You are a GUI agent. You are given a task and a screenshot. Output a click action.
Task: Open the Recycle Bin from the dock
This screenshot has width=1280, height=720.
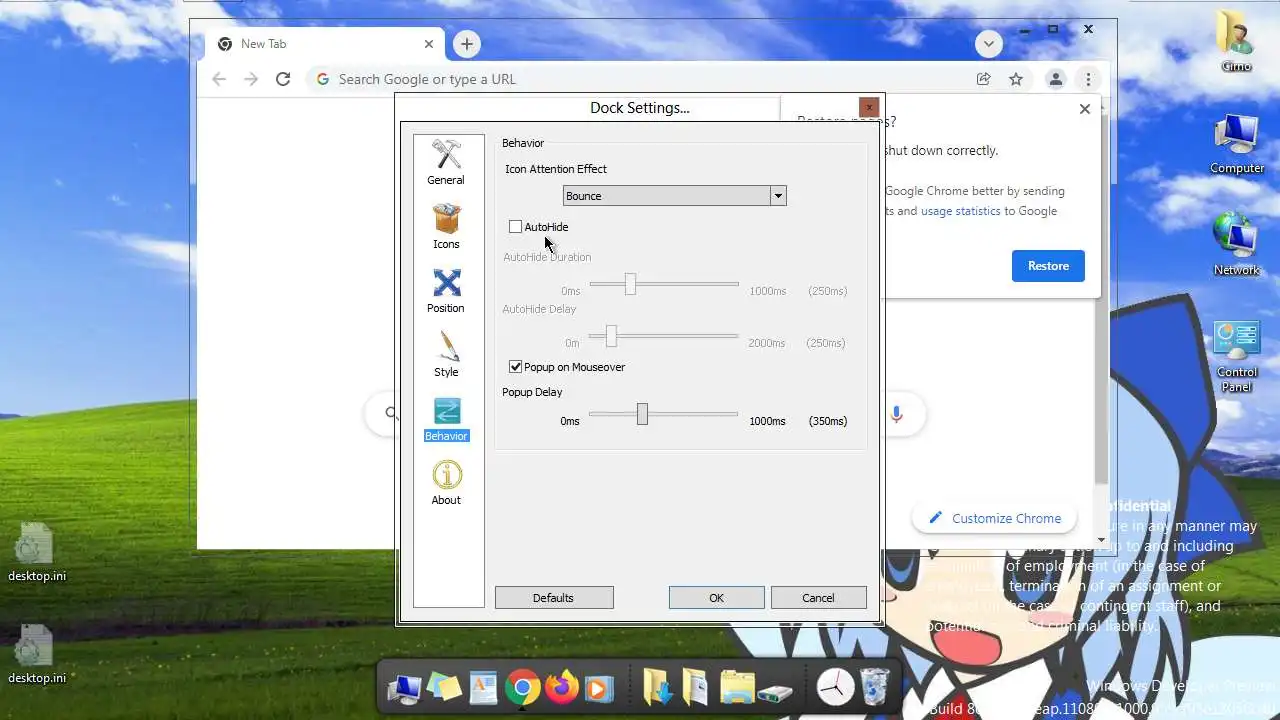[x=874, y=687]
